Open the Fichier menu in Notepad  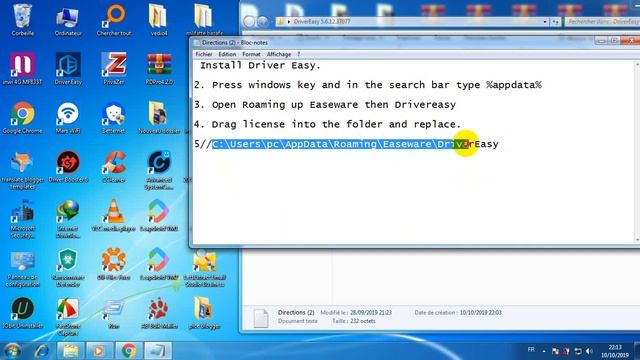pos(204,54)
